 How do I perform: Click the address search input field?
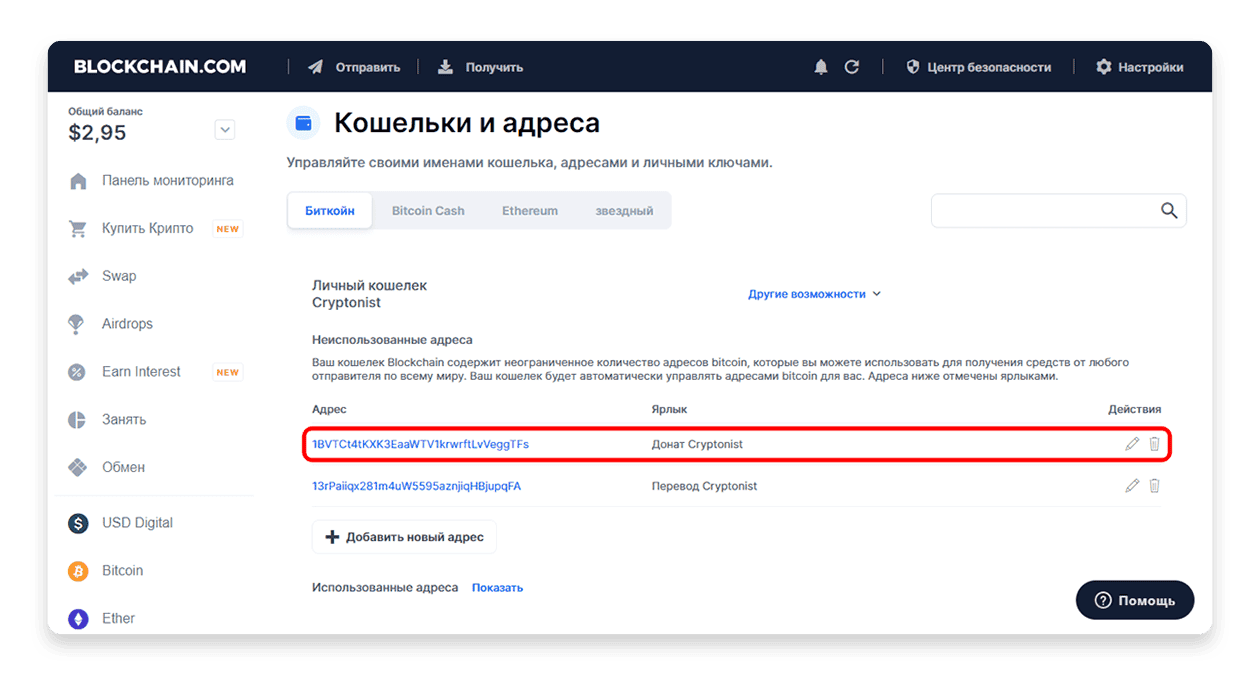(x=1045, y=211)
